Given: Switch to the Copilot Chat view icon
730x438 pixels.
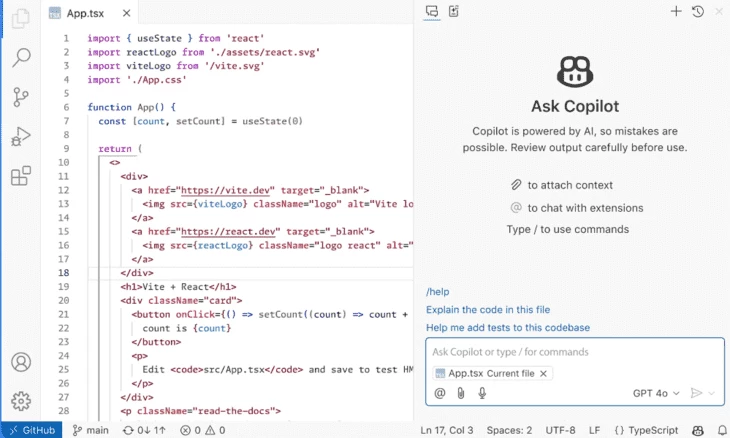Looking at the screenshot, I should 432,12.
